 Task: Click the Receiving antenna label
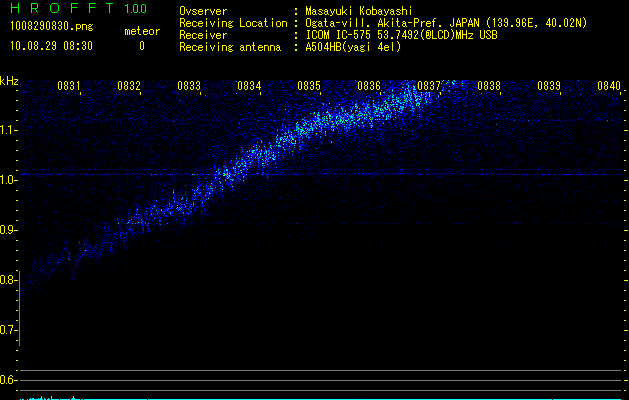click(230, 47)
